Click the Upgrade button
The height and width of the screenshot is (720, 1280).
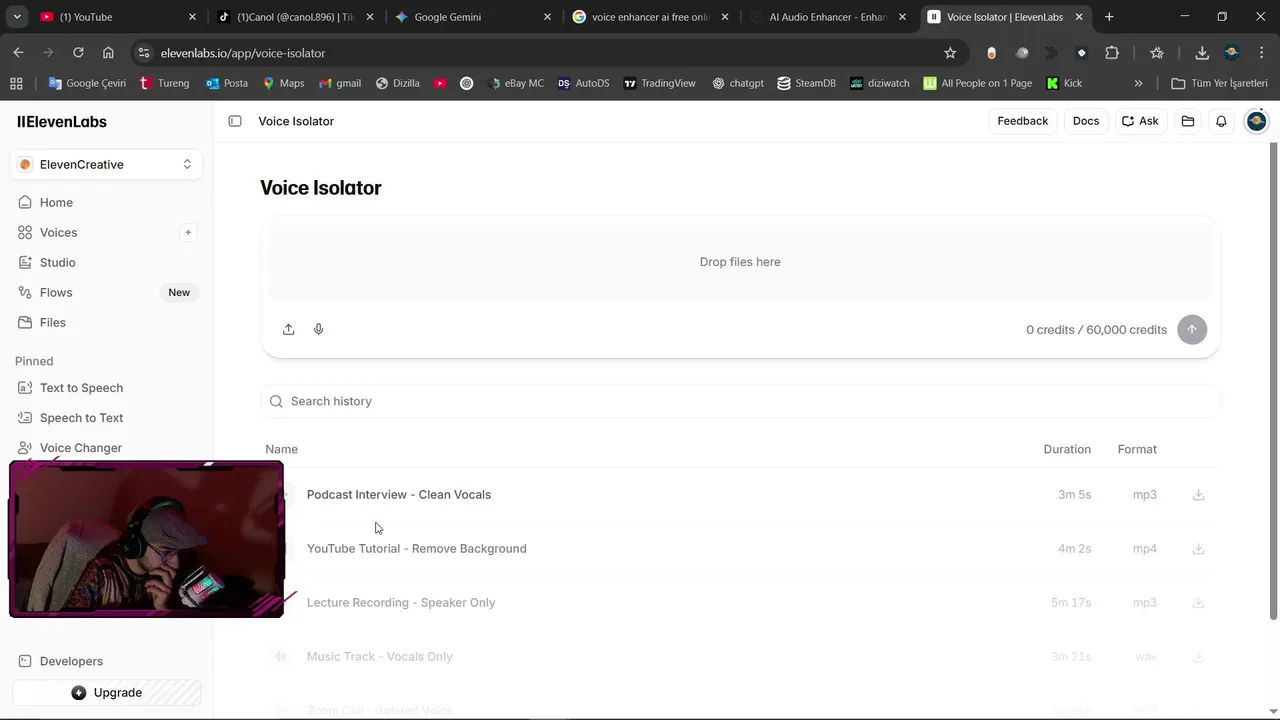coord(107,692)
